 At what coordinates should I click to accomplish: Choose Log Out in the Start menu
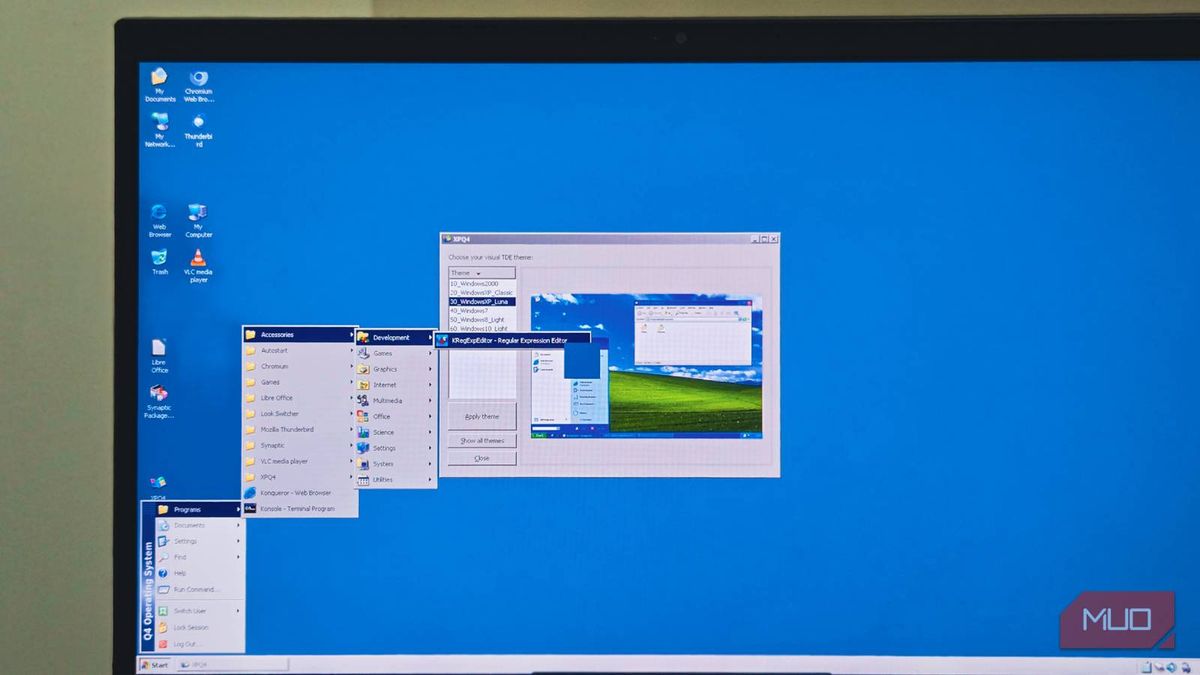point(198,643)
